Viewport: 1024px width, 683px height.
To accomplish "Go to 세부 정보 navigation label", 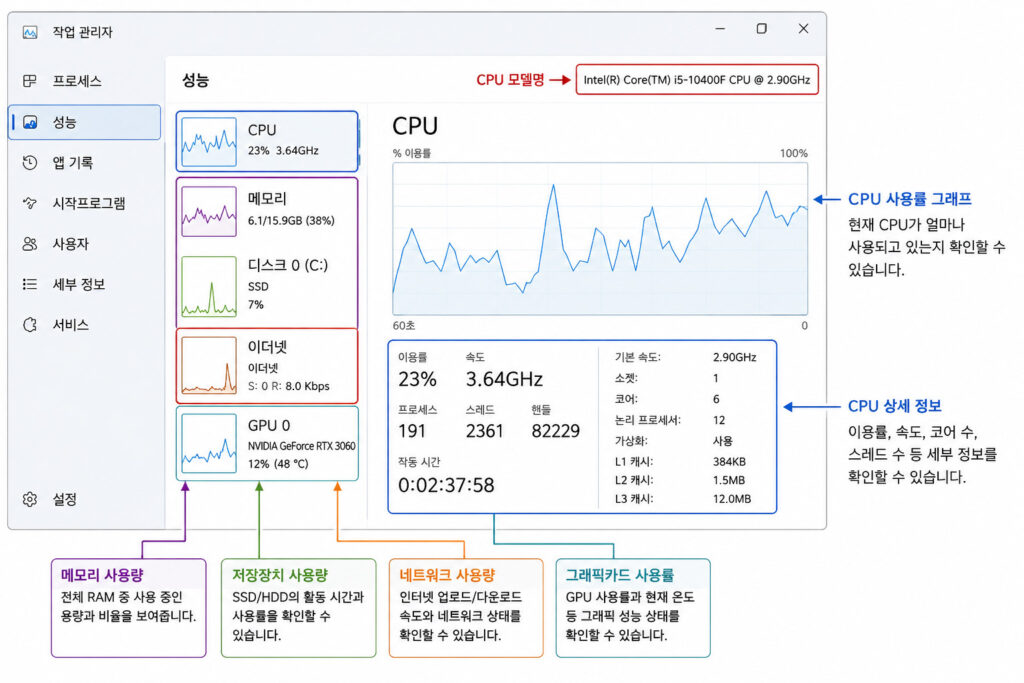I will coord(78,284).
